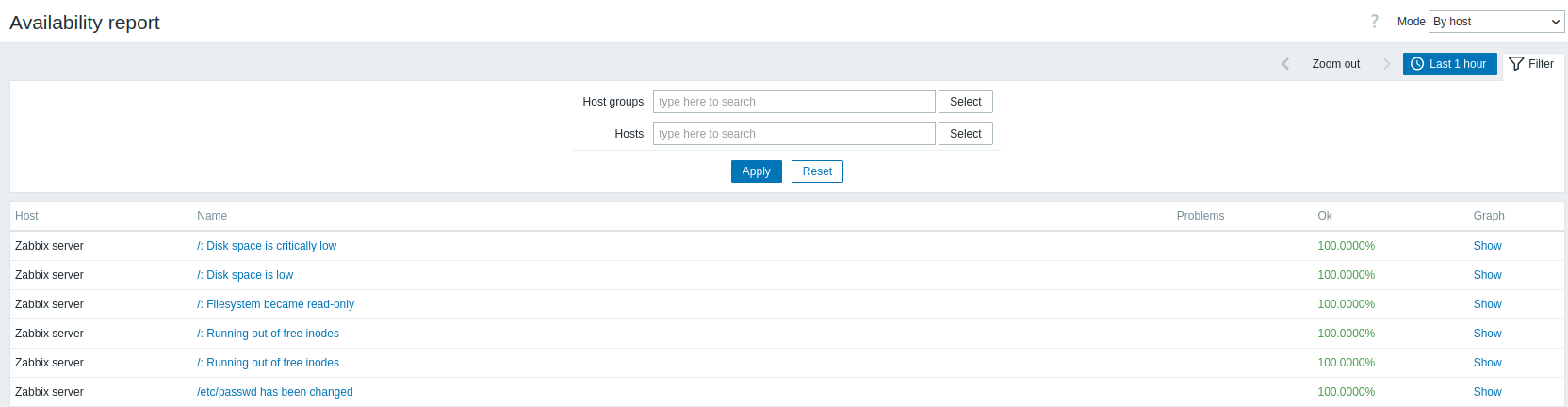Apply the filter

point(757,171)
